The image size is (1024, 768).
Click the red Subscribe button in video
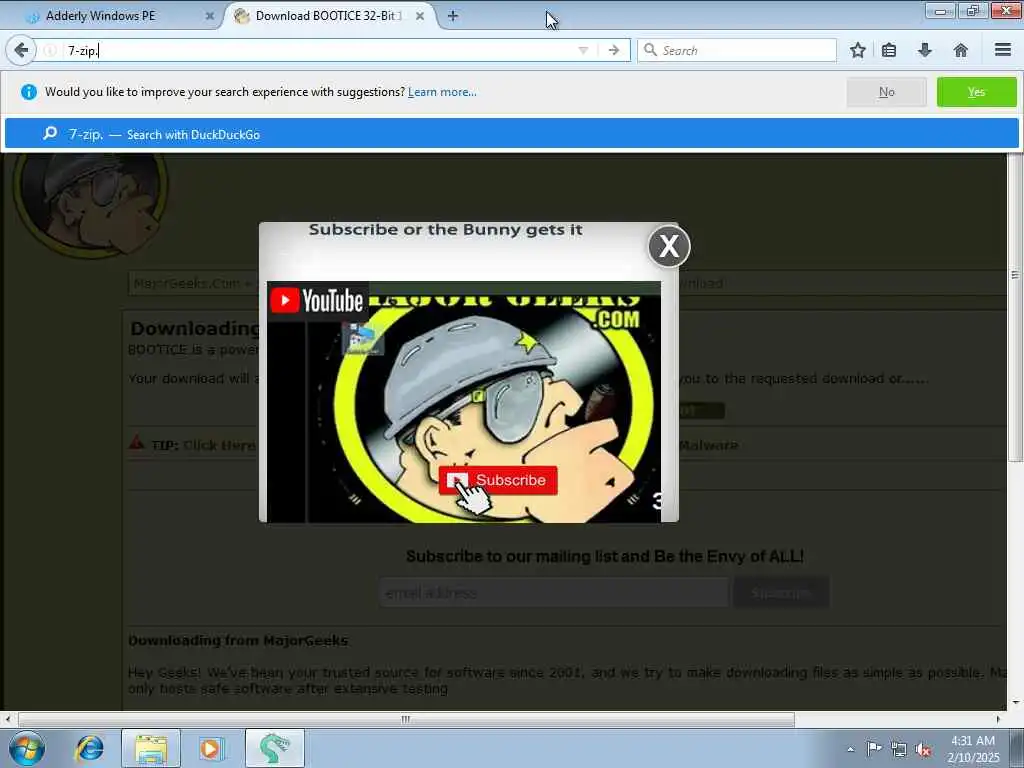click(x=498, y=480)
